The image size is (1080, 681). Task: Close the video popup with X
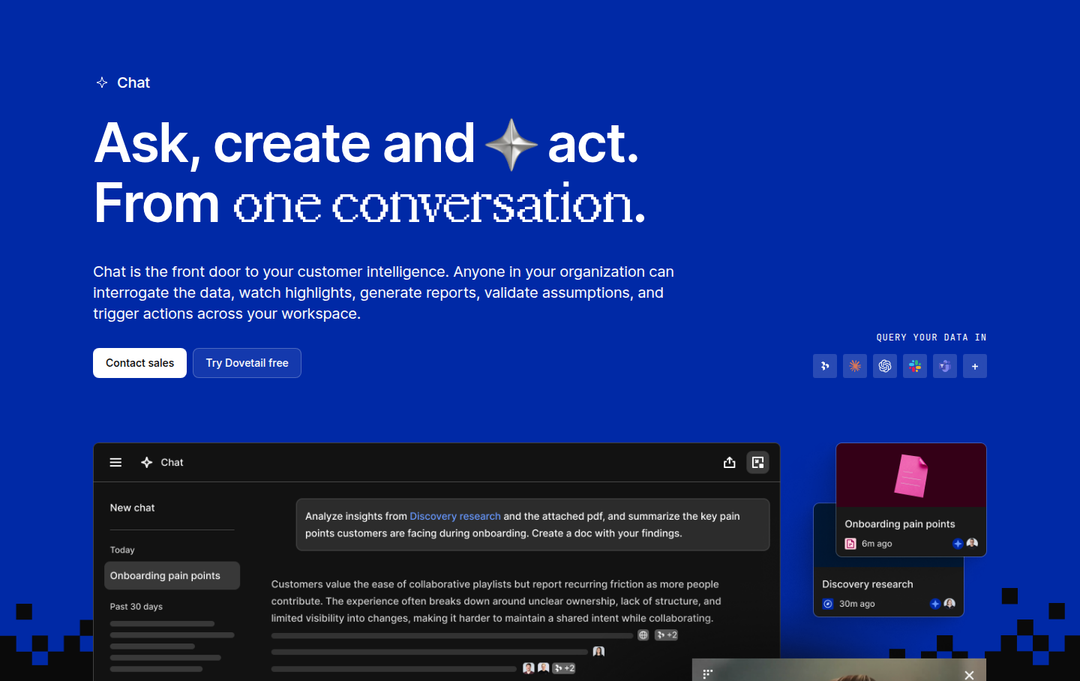pos(969,675)
